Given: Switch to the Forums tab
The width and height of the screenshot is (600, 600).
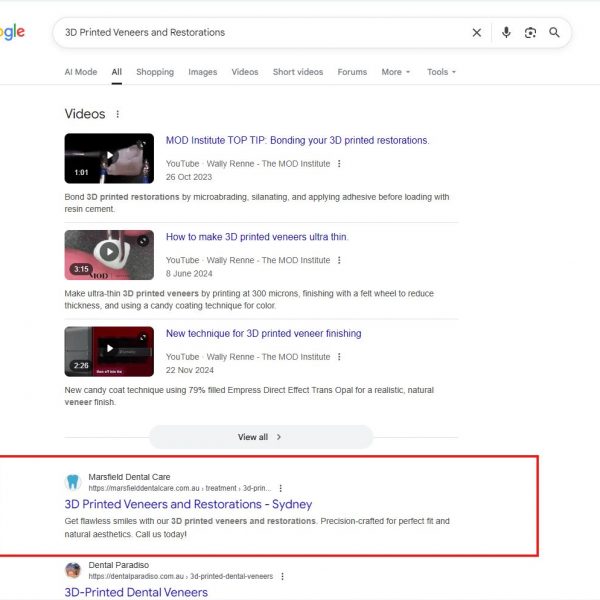Looking at the screenshot, I should [x=352, y=72].
